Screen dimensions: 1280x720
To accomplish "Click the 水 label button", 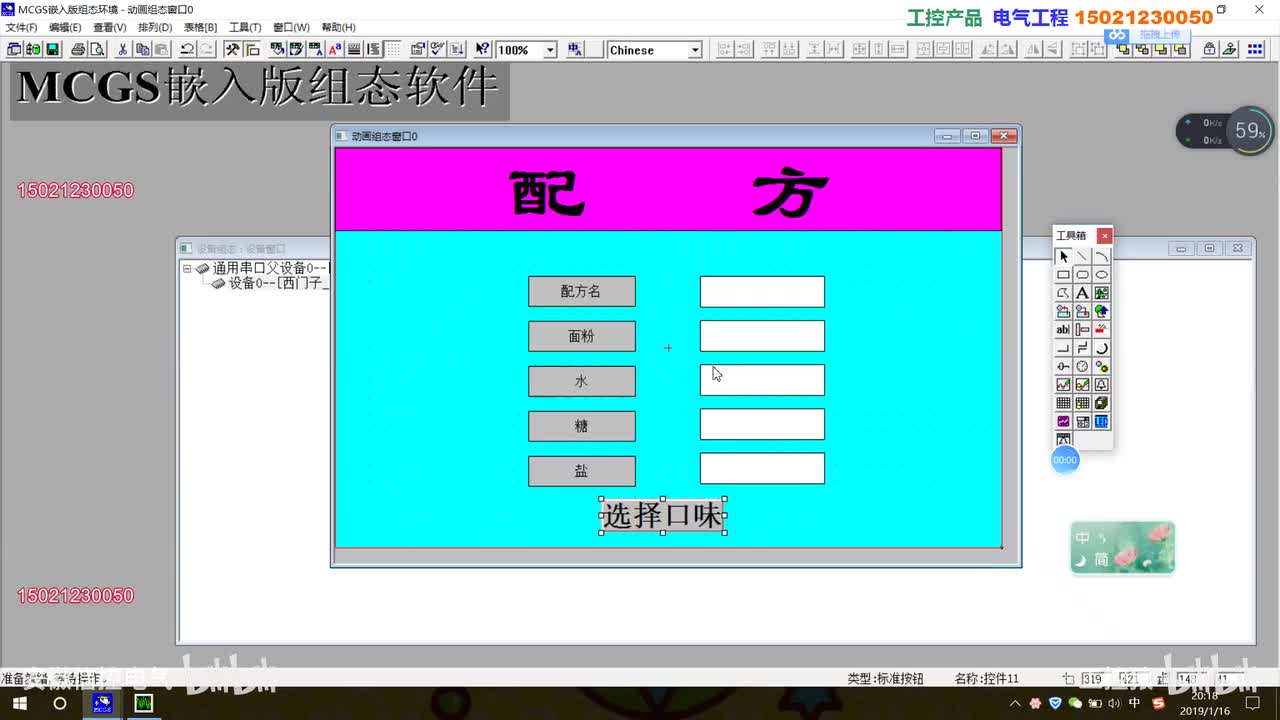I will point(582,381).
